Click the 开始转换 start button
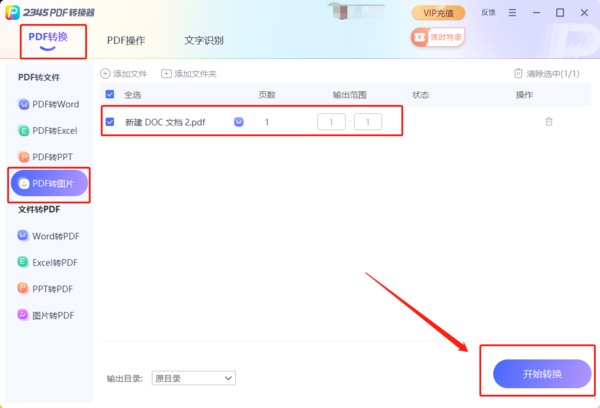 pyautogui.click(x=542, y=374)
